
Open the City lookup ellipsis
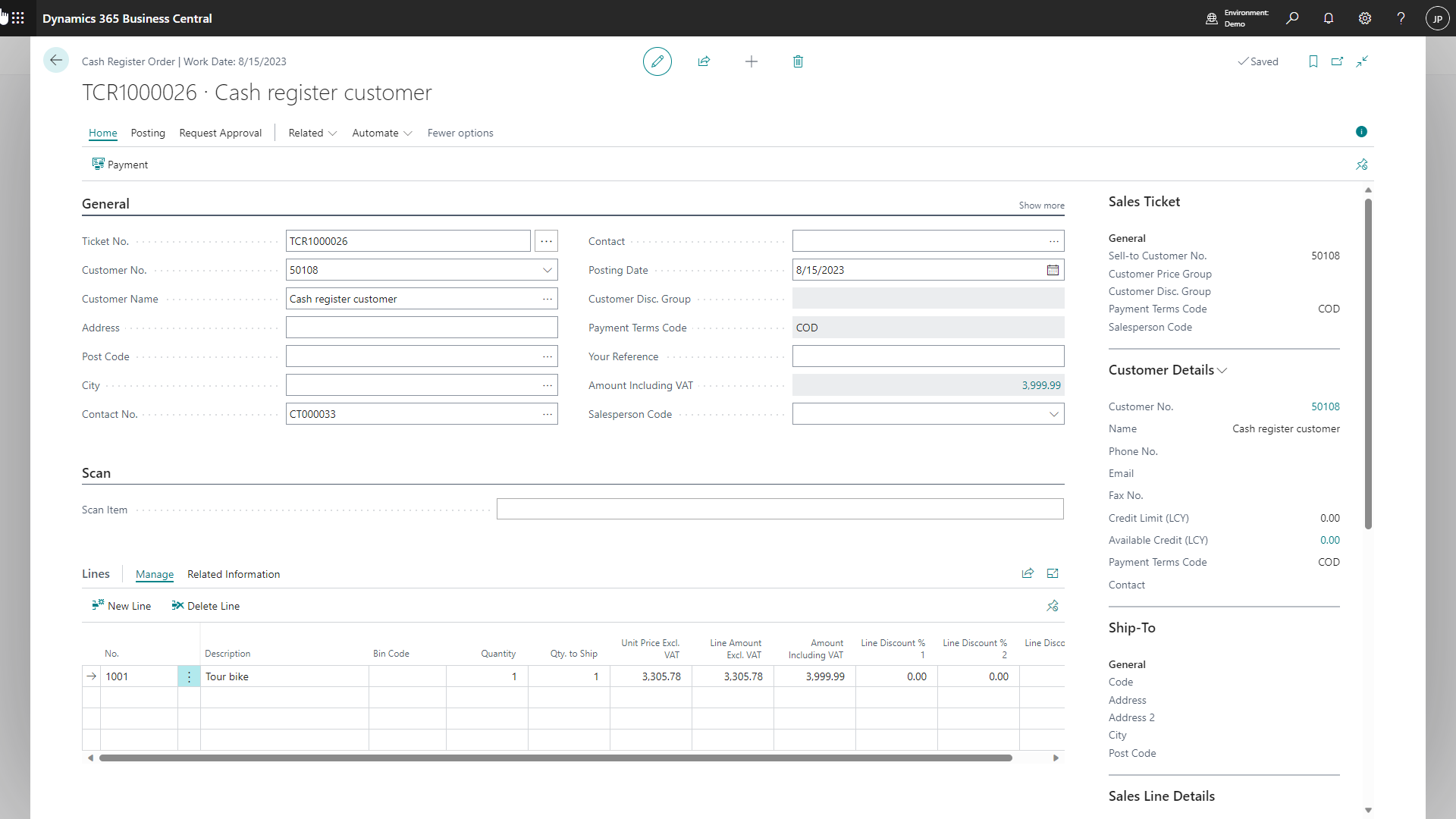[x=548, y=385]
